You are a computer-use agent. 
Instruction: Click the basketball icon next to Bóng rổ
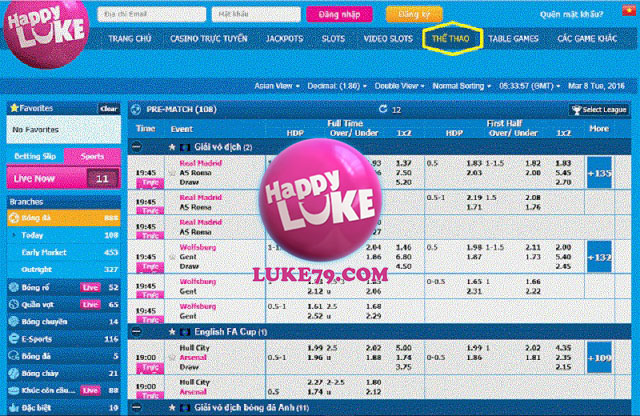point(14,287)
